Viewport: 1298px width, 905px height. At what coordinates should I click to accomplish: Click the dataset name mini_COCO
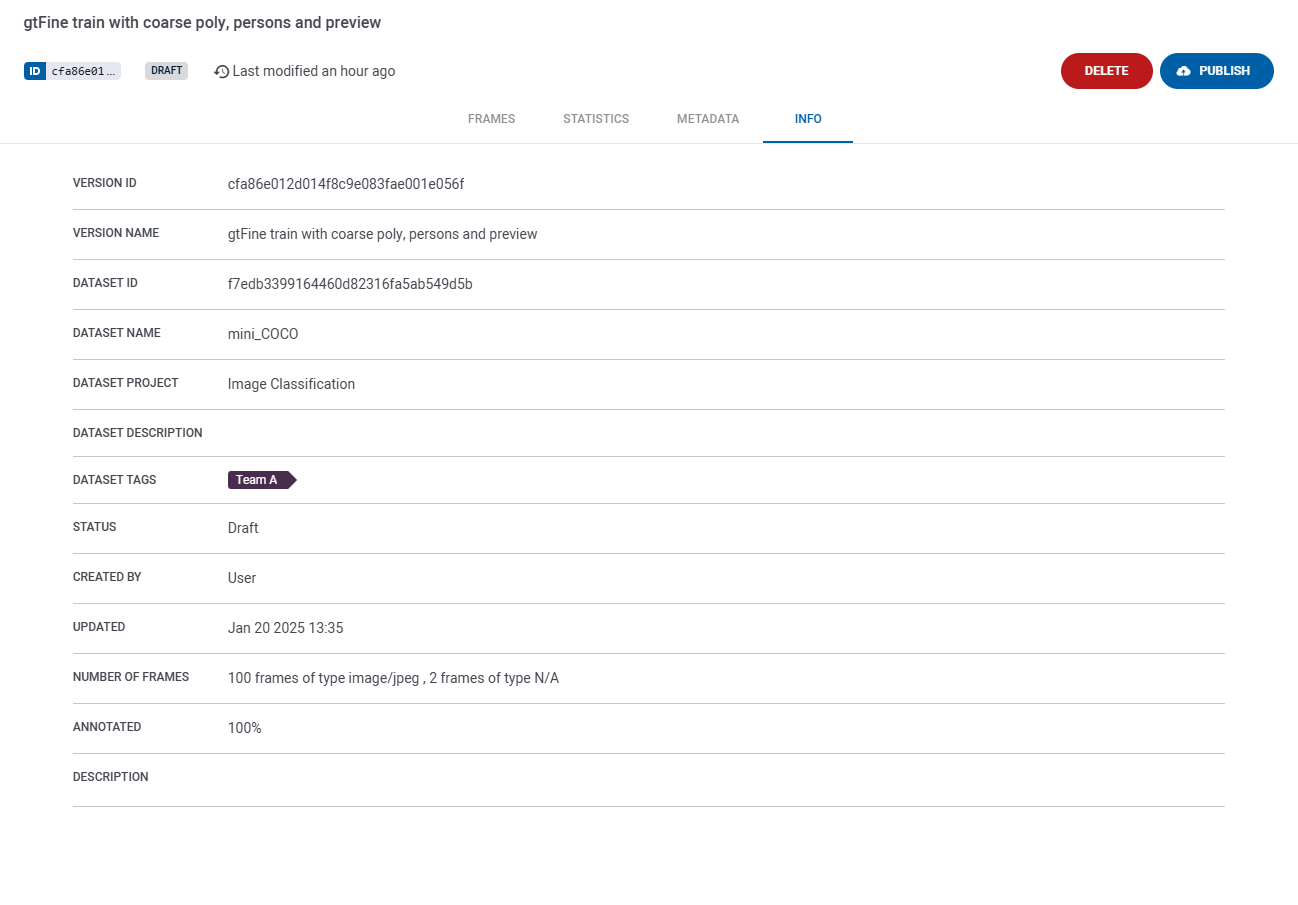click(263, 333)
